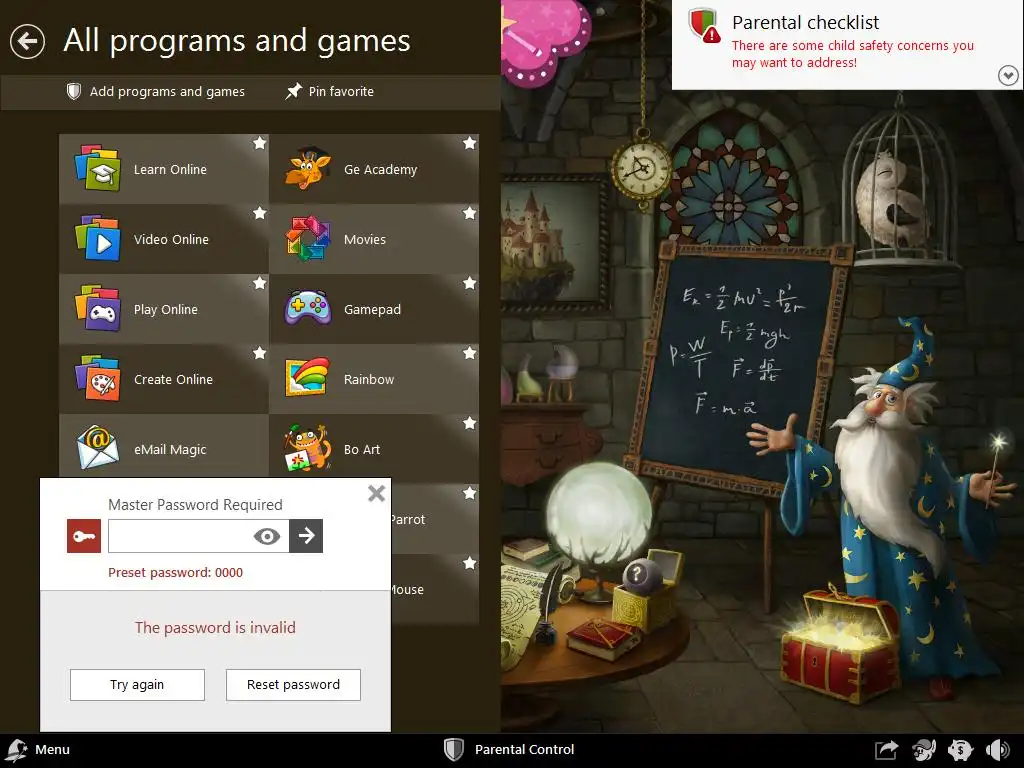This screenshot has height=768, width=1024.
Task: Open the eMail Magic envelope icon
Action: pyautogui.click(x=98, y=448)
